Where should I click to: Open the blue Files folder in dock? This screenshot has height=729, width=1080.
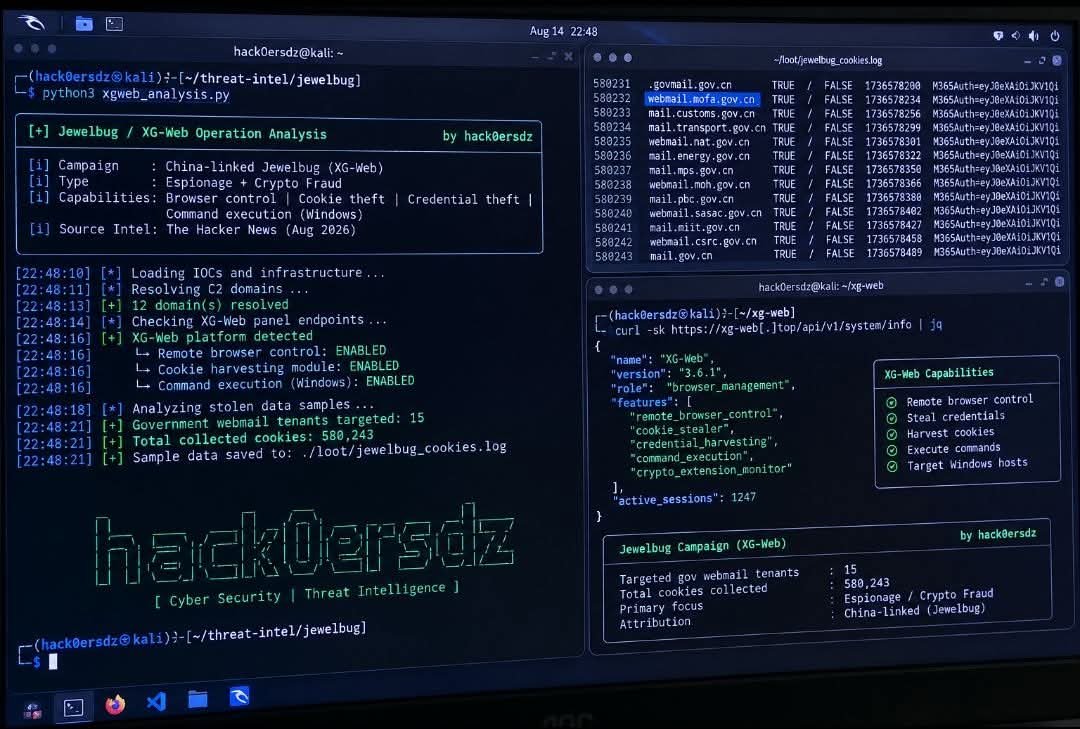(198, 699)
